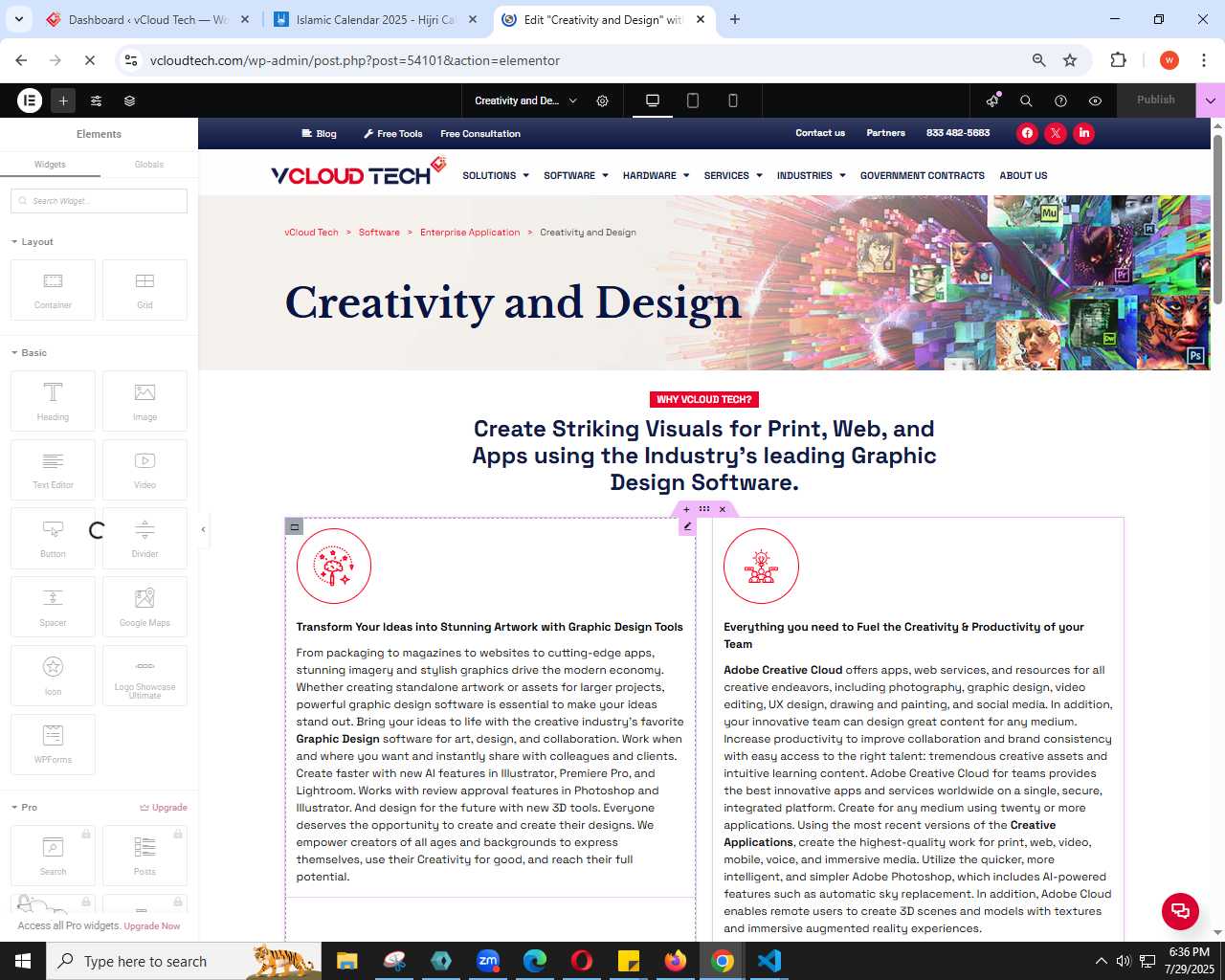Image resolution: width=1225 pixels, height=980 pixels.
Task: Select the Grid widget
Action: pos(145,290)
